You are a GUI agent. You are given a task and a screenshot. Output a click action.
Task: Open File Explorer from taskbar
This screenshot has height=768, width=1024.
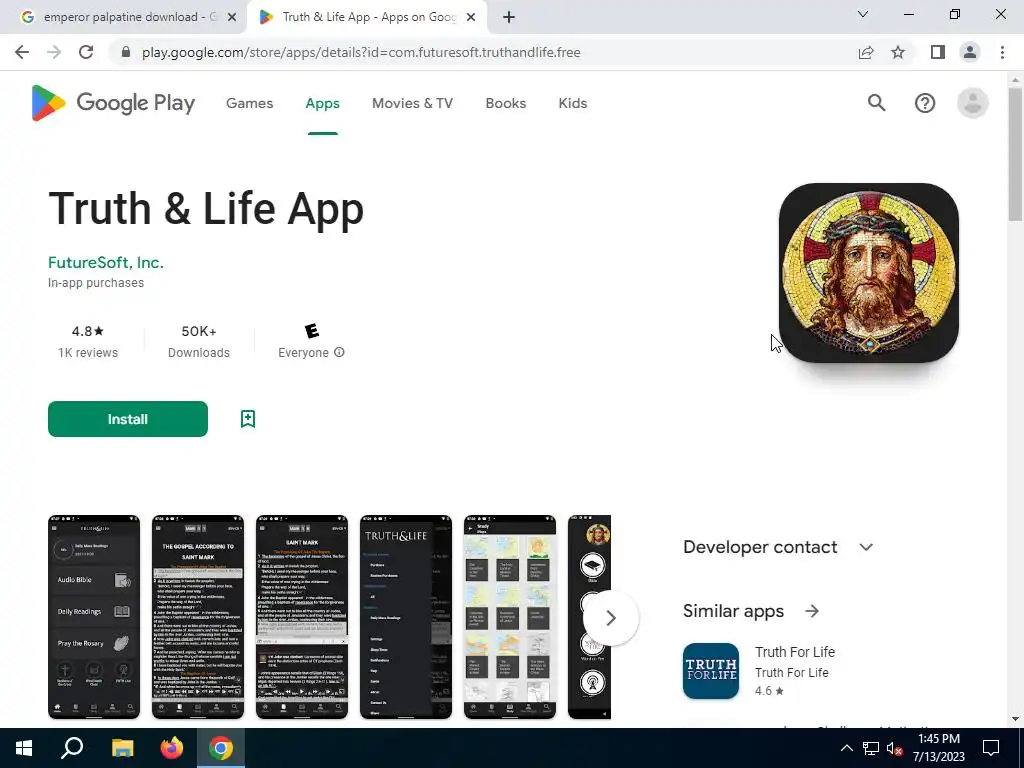122,748
